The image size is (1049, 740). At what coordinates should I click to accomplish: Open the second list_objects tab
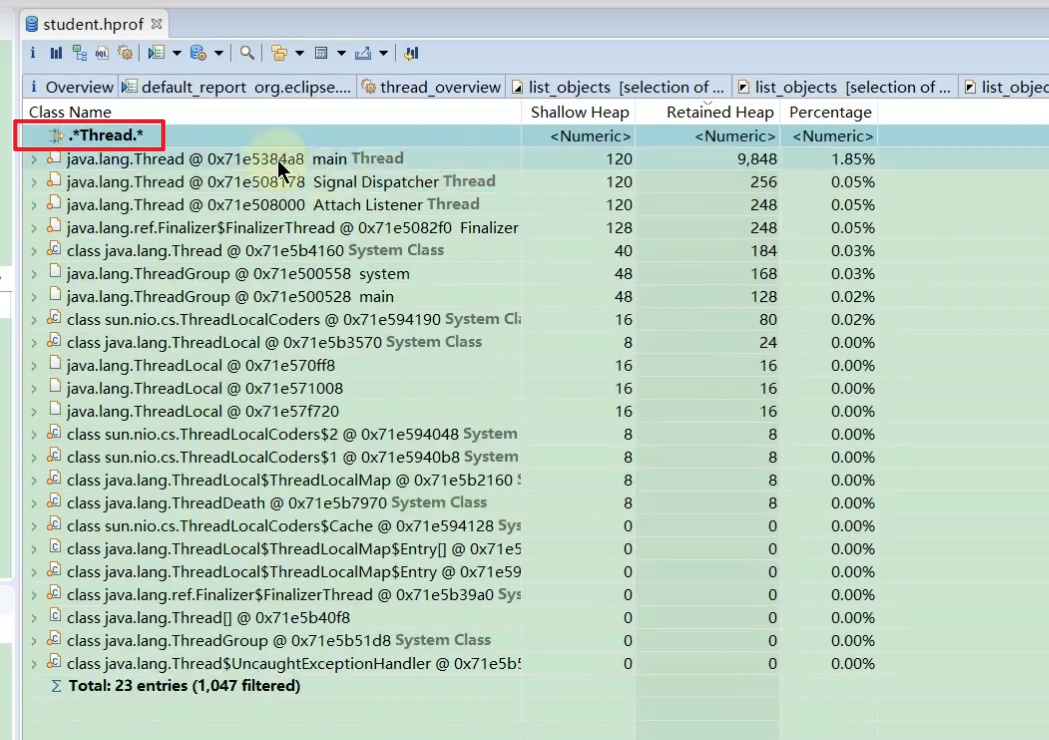click(845, 87)
